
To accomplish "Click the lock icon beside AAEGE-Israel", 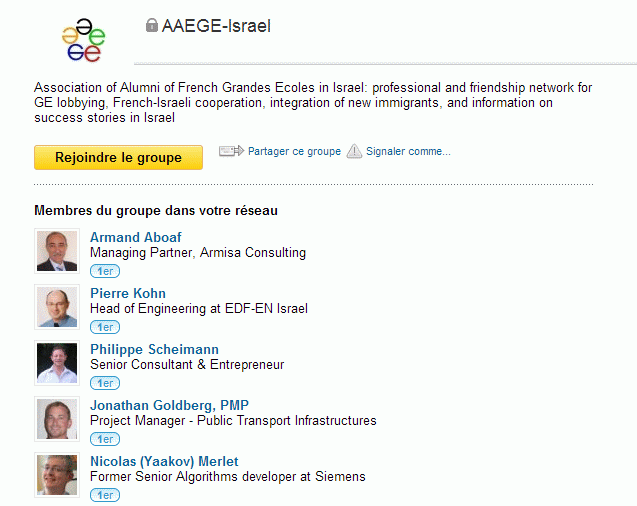I will pos(152,25).
